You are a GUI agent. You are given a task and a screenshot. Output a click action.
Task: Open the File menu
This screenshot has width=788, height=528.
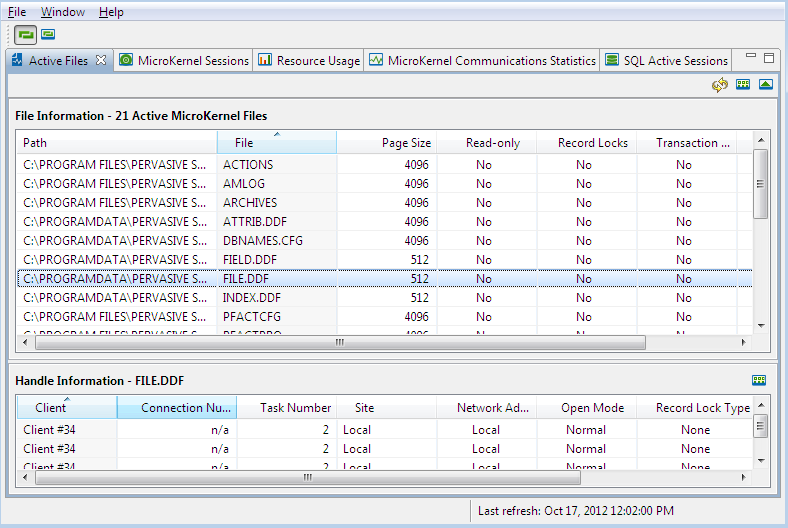[17, 12]
